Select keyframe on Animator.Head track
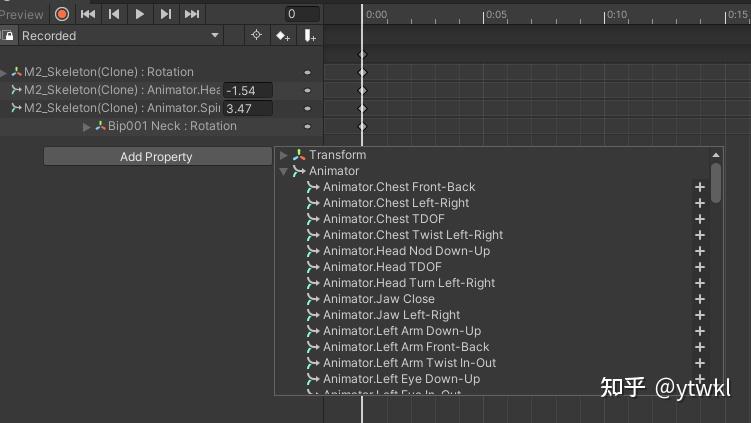Screen dimensions: 751x423 363,91
